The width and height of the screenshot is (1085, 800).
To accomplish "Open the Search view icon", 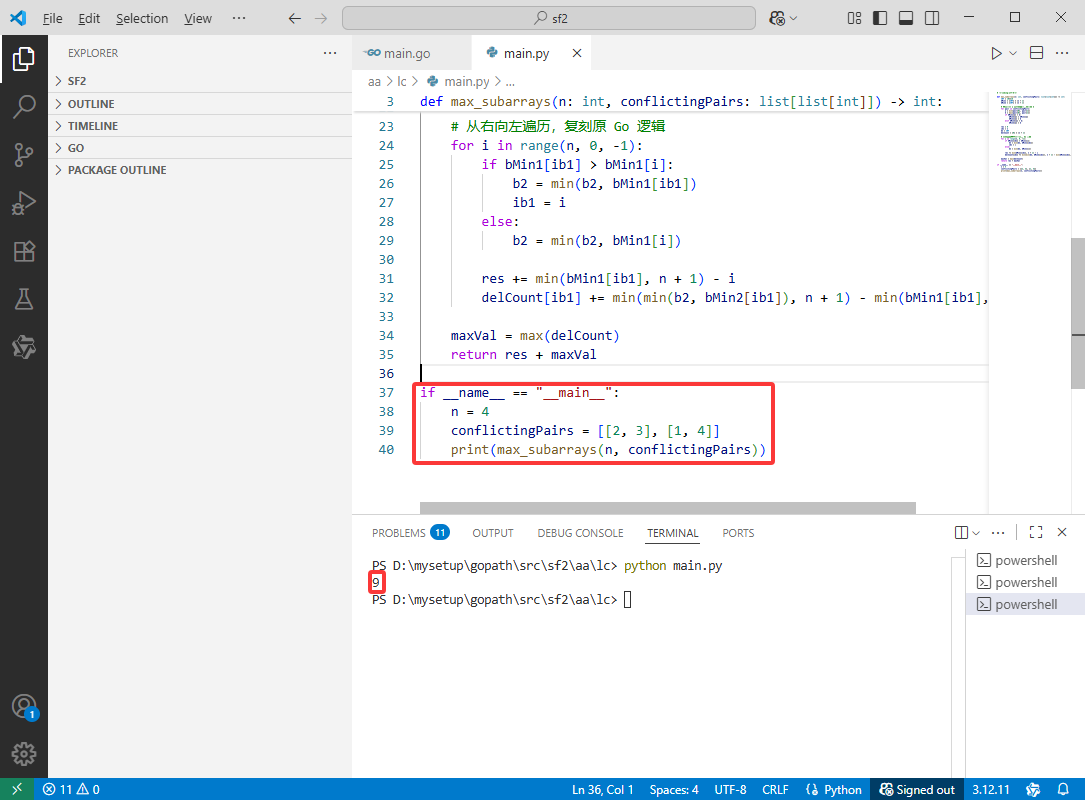I will click(x=24, y=107).
